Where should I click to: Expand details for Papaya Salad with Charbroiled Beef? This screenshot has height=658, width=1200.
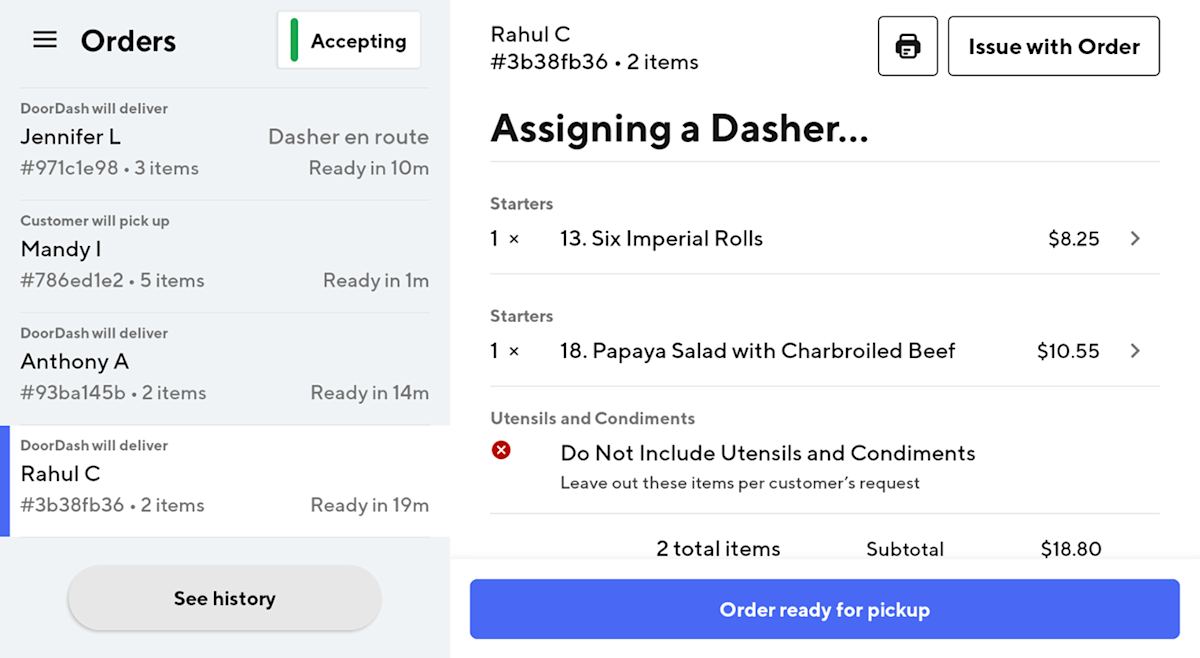1135,351
